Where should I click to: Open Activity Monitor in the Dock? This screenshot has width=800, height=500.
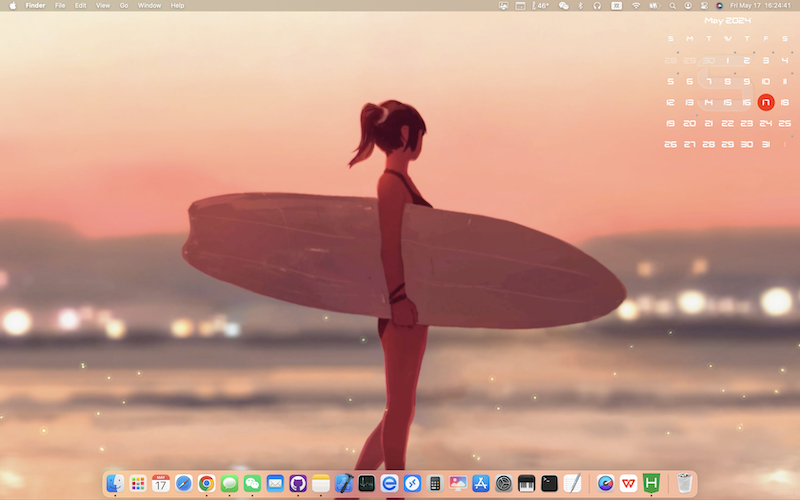coord(366,483)
